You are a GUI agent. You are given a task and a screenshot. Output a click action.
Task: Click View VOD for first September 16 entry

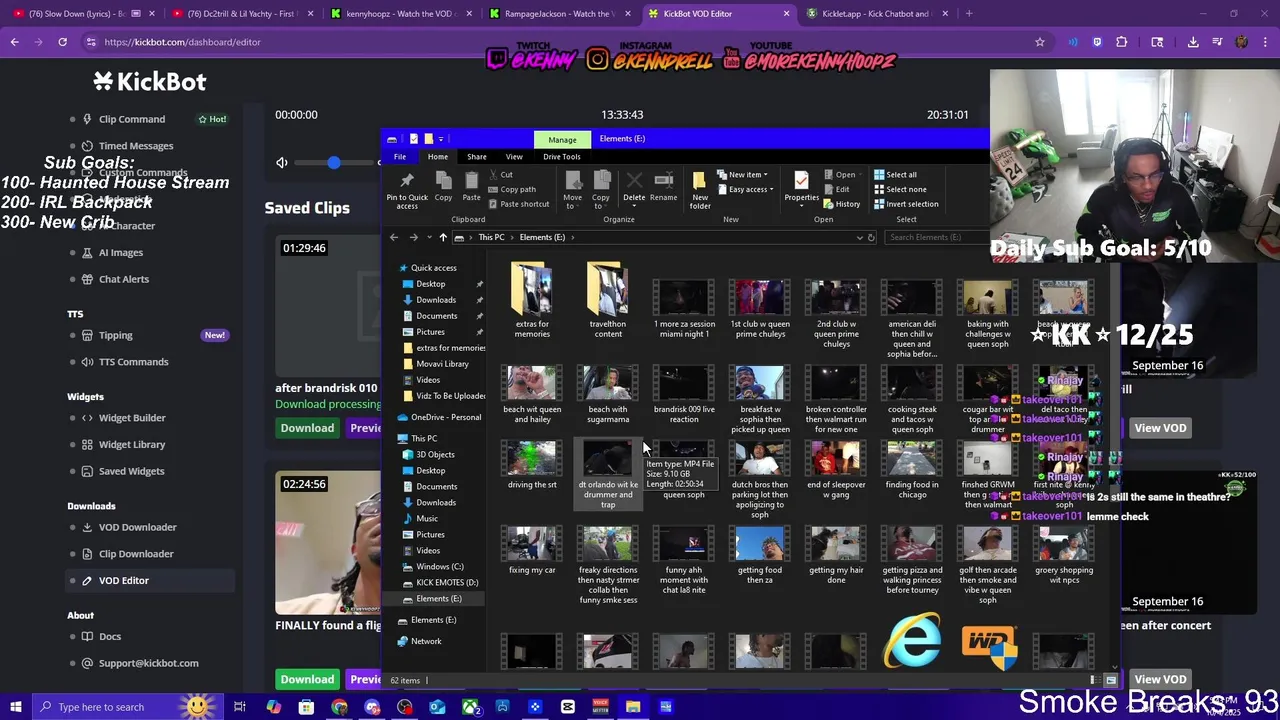1160,428
